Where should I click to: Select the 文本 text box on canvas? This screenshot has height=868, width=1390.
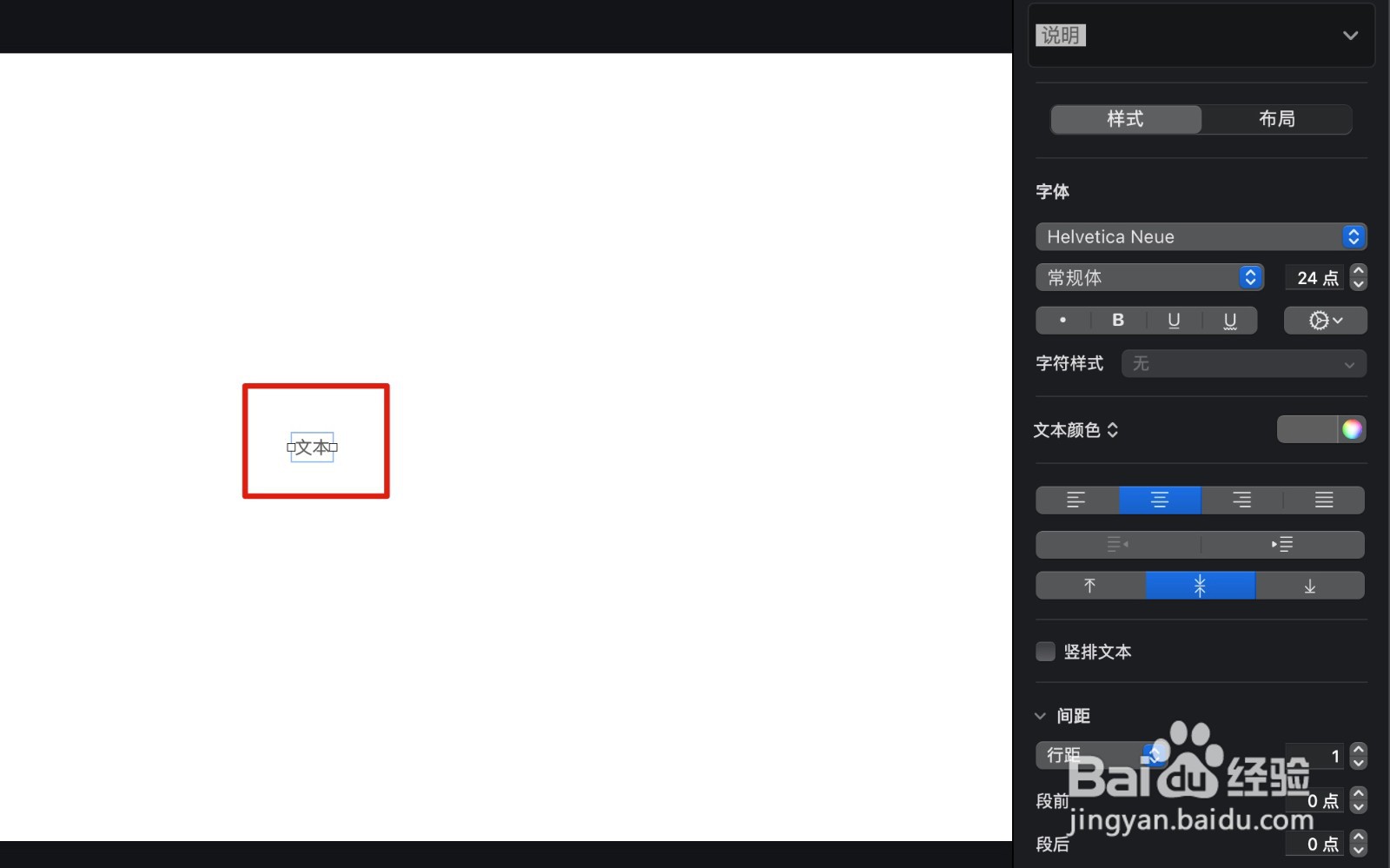pos(313,447)
